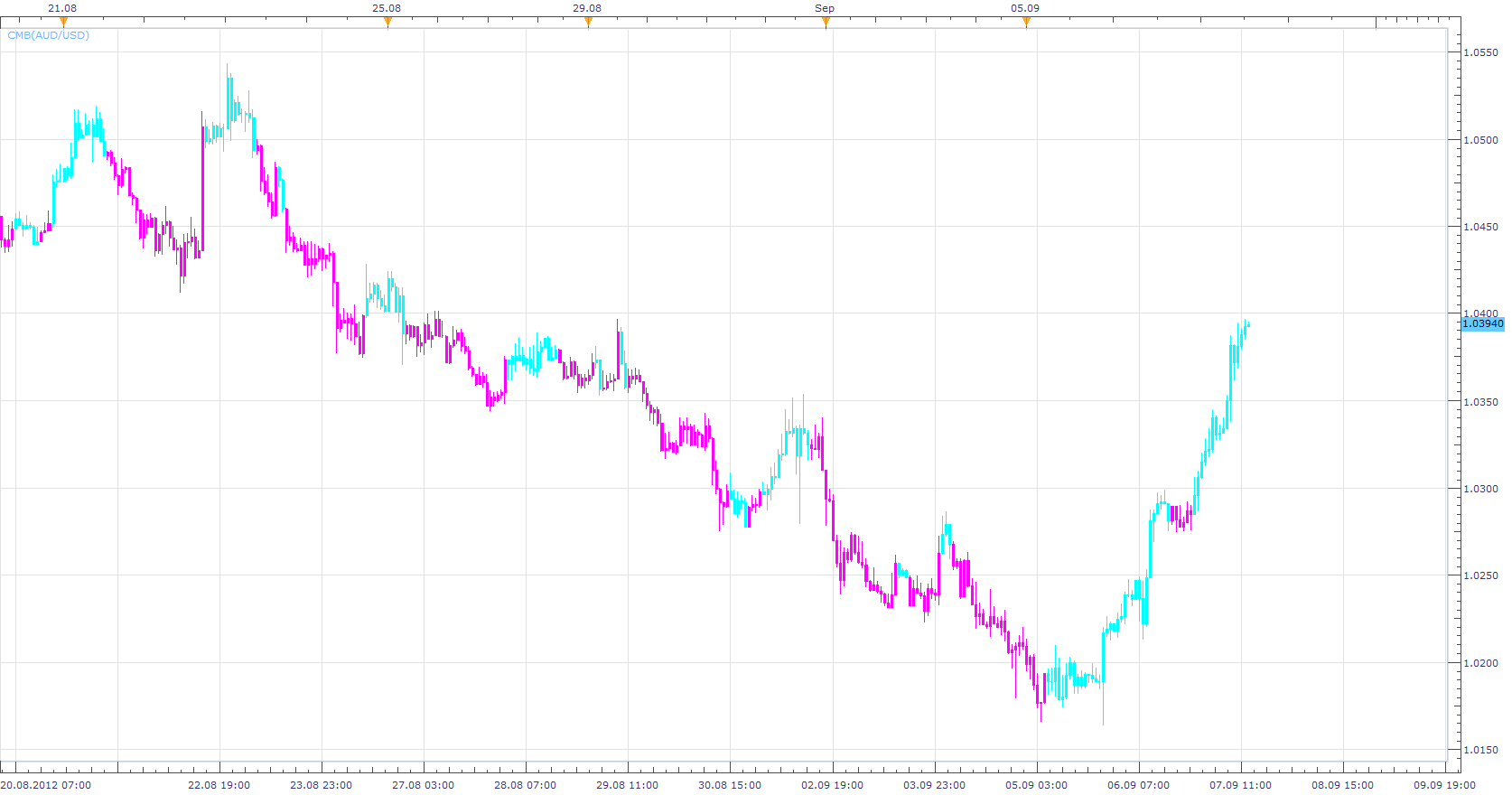1512x795 pixels.
Task: Click the 22.08 19:00 time label
Action: (x=219, y=785)
